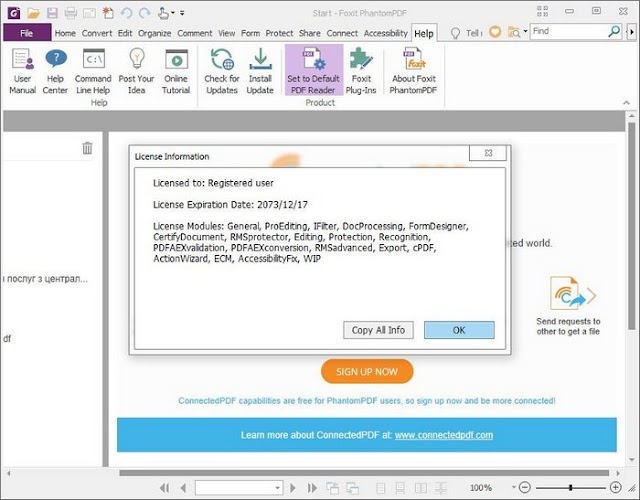Click the Tell me lightbulb icon
Image resolution: width=640 pixels, height=500 pixels.
455,33
